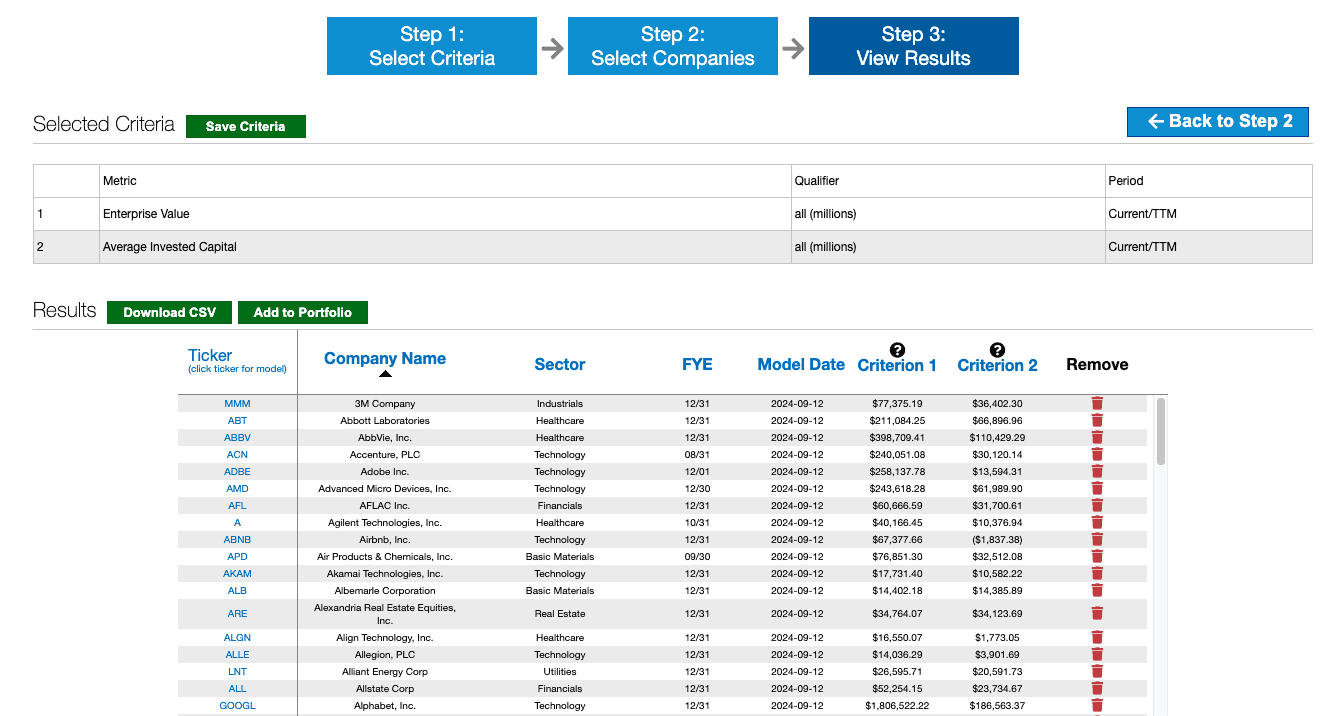The height and width of the screenshot is (716, 1338).
Task: Remove 3M Company with its trash icon
Action: [x=1097, y=404]
